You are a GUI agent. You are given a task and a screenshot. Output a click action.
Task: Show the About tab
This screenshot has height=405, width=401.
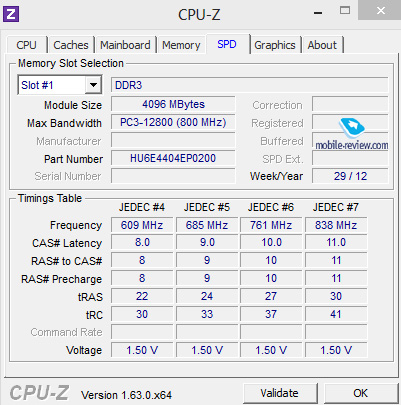(x=322, y=45)
